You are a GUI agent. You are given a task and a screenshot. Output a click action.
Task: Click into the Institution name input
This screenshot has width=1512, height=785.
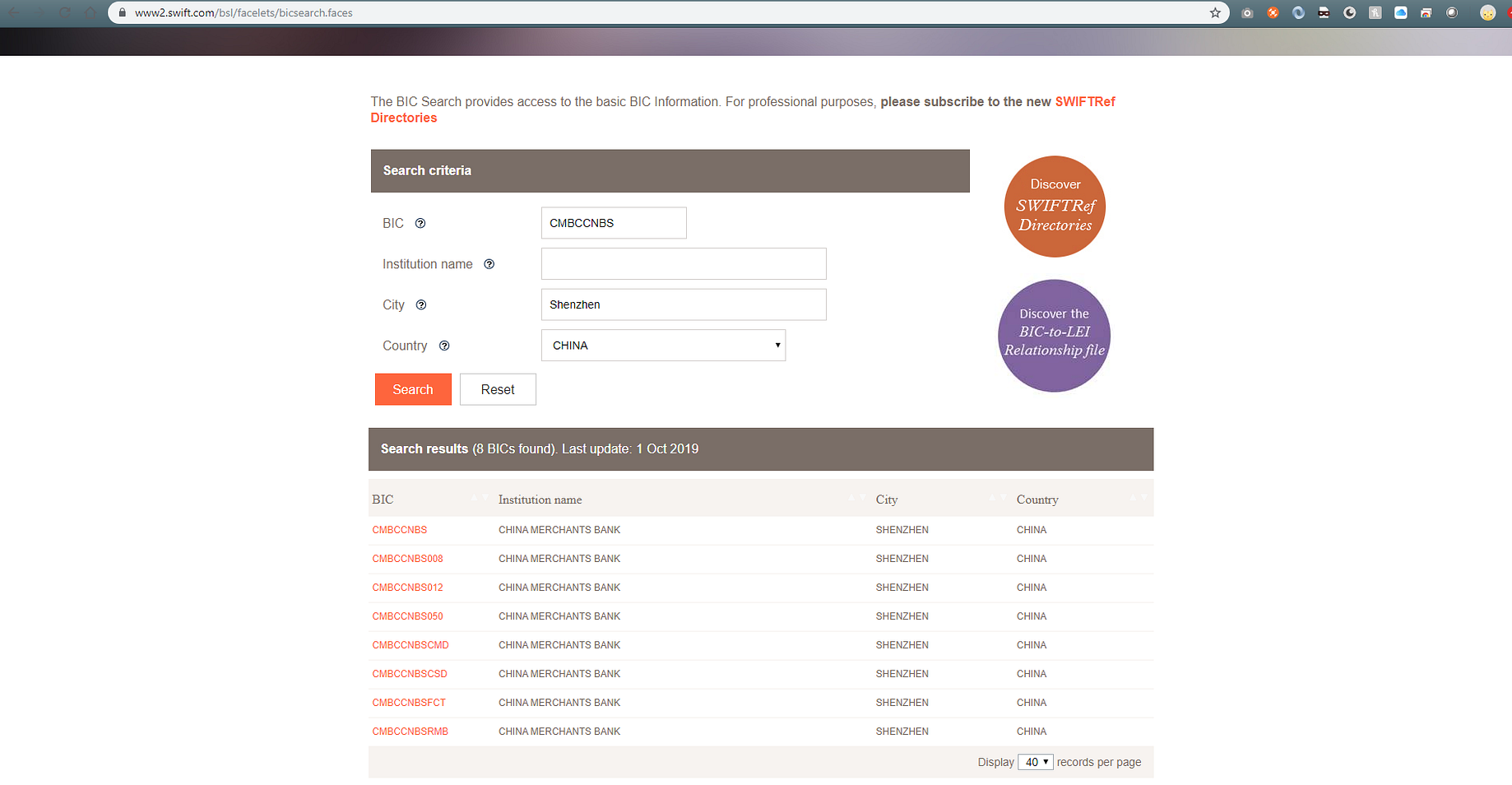tap(684, 264)
